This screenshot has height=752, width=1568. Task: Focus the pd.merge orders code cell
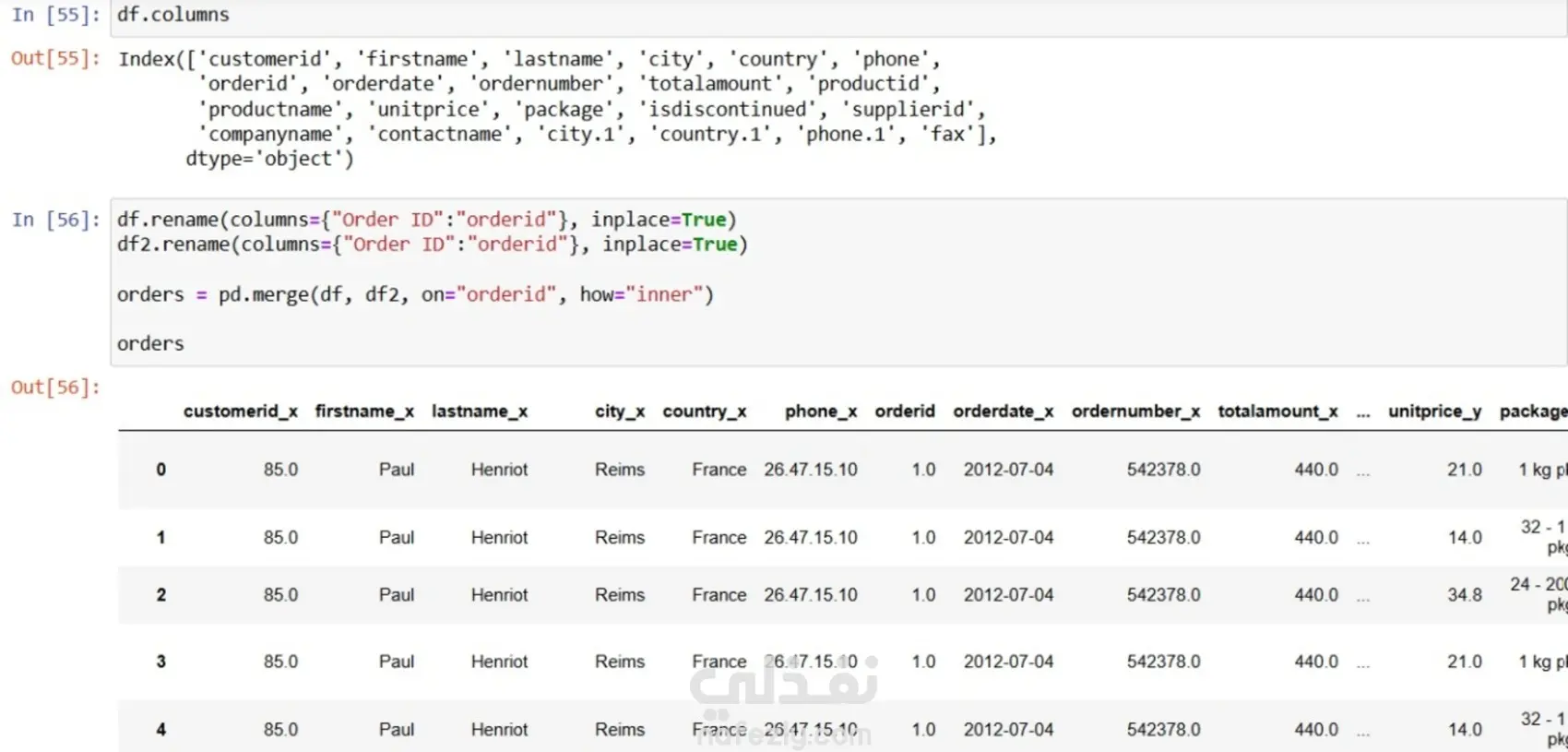point(830,281)
